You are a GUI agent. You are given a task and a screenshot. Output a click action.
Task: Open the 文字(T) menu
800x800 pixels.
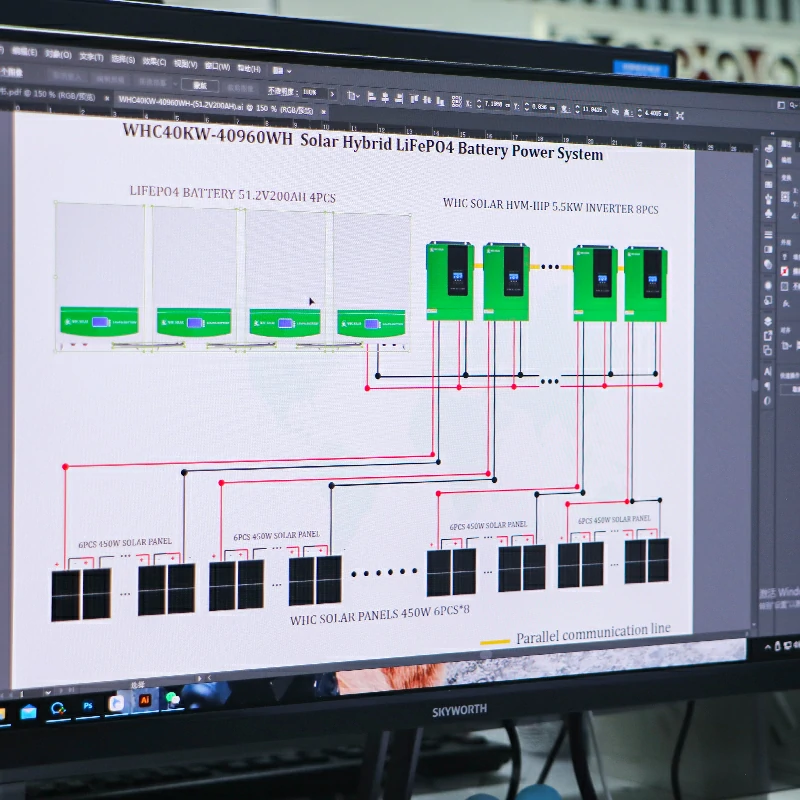click(x=91, y=57)
